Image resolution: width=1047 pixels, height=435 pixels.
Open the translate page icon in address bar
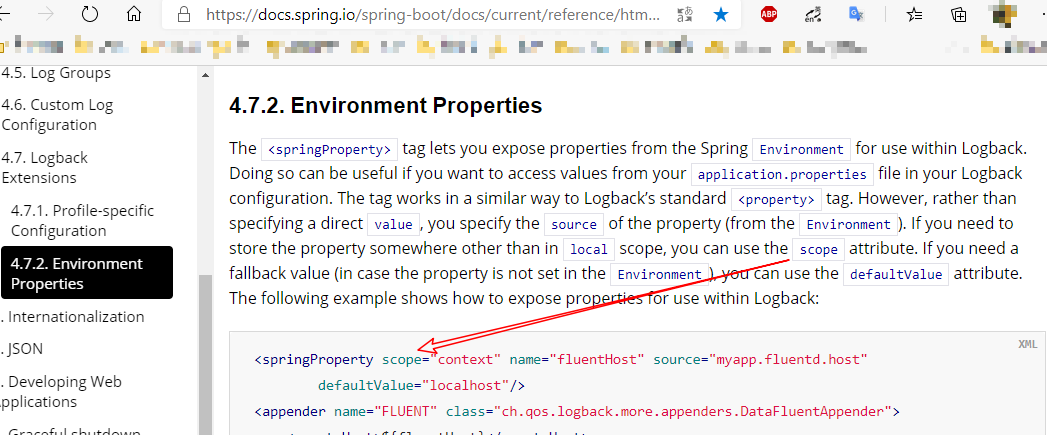pyautogui.click(x=686, y=14)
